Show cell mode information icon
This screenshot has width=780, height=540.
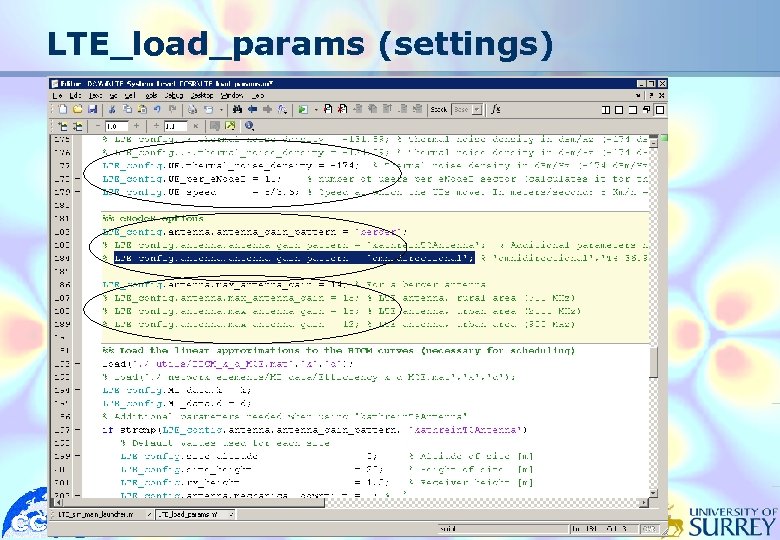pos(249,126)
